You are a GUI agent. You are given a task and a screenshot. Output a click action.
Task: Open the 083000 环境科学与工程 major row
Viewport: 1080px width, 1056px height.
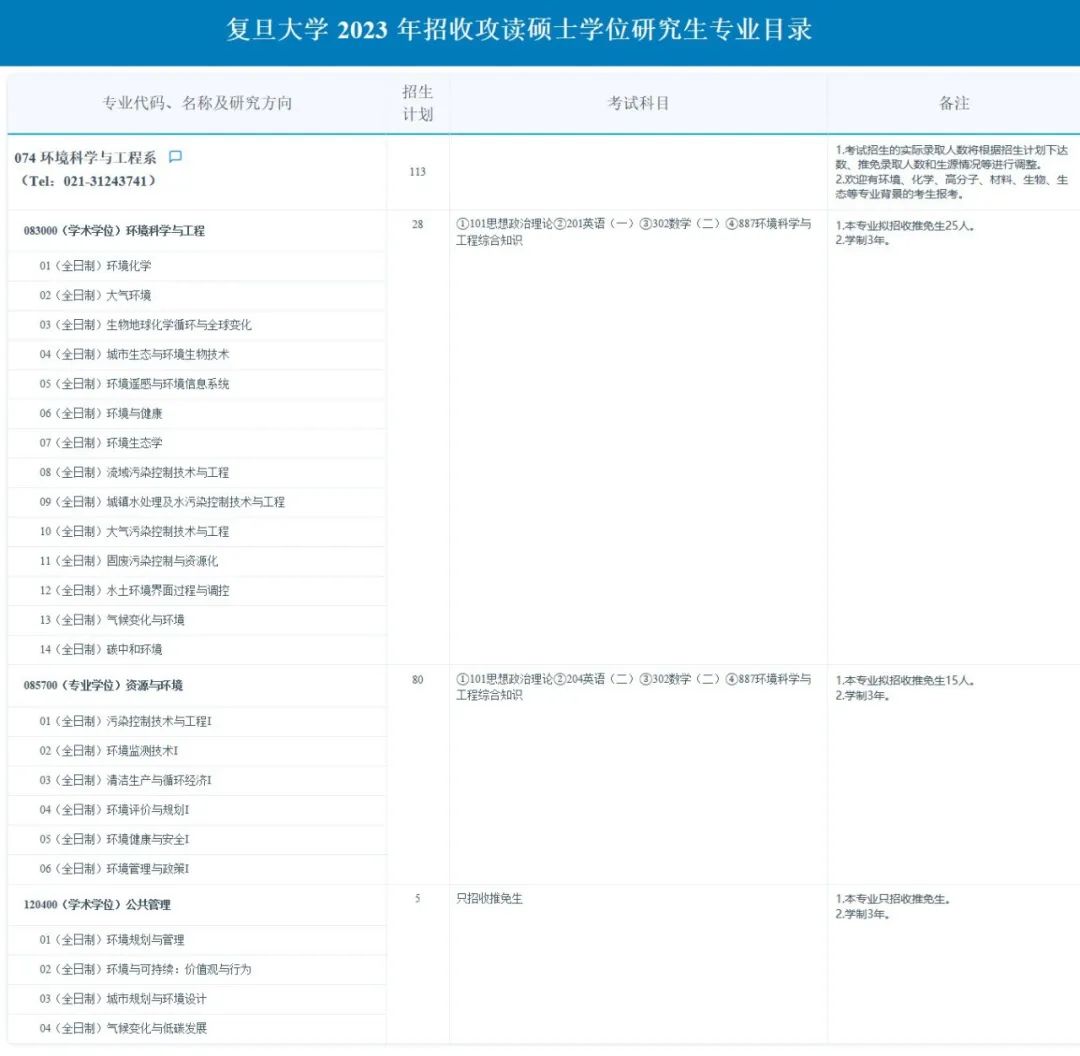click(x=114, y=231)
